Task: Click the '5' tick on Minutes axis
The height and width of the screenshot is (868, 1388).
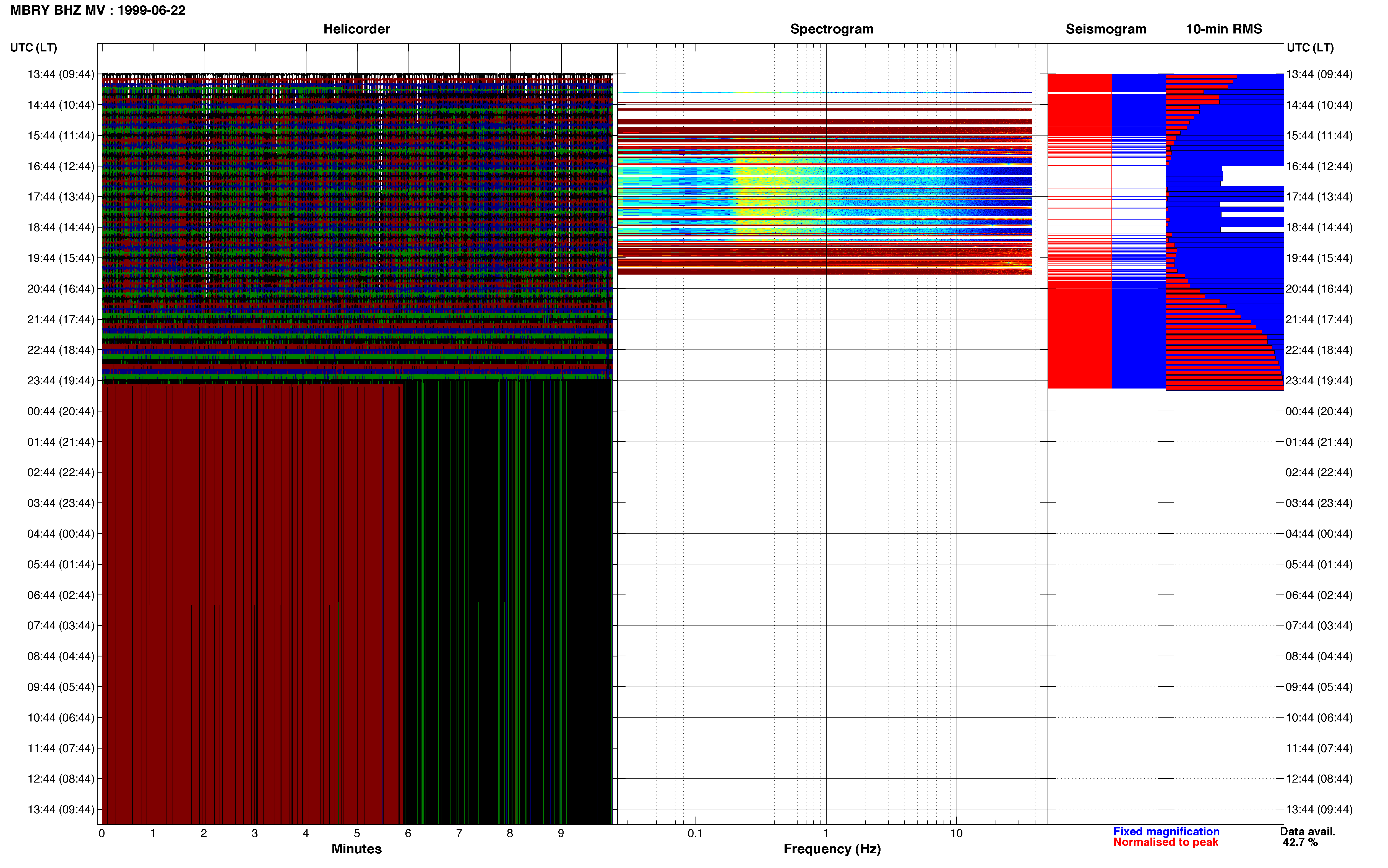Action: click(x=357, y=833)
